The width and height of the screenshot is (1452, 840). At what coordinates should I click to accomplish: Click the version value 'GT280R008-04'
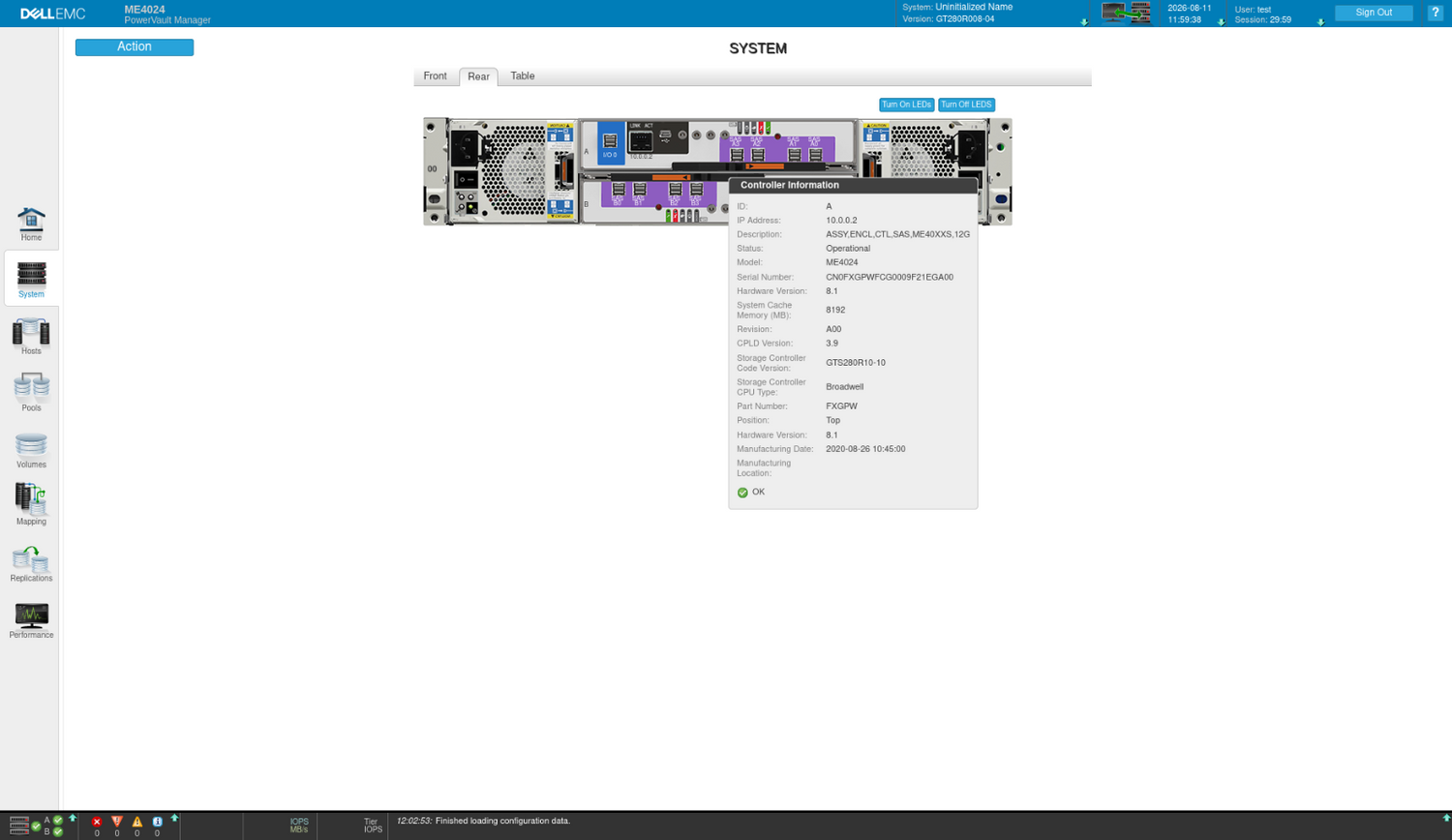click(x=965, y=18)
